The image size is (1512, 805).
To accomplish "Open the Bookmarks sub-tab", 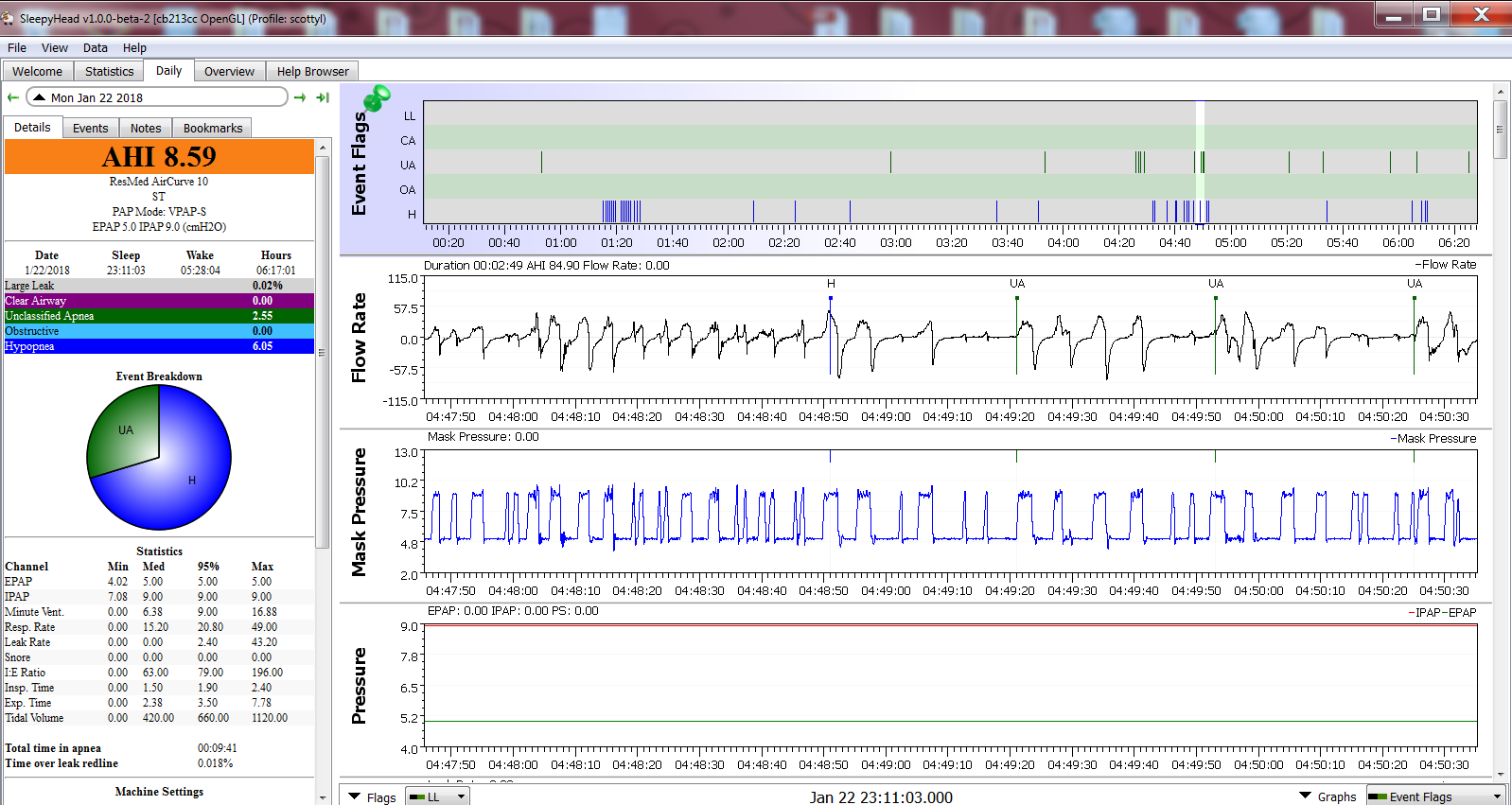I will pos(213,128).
